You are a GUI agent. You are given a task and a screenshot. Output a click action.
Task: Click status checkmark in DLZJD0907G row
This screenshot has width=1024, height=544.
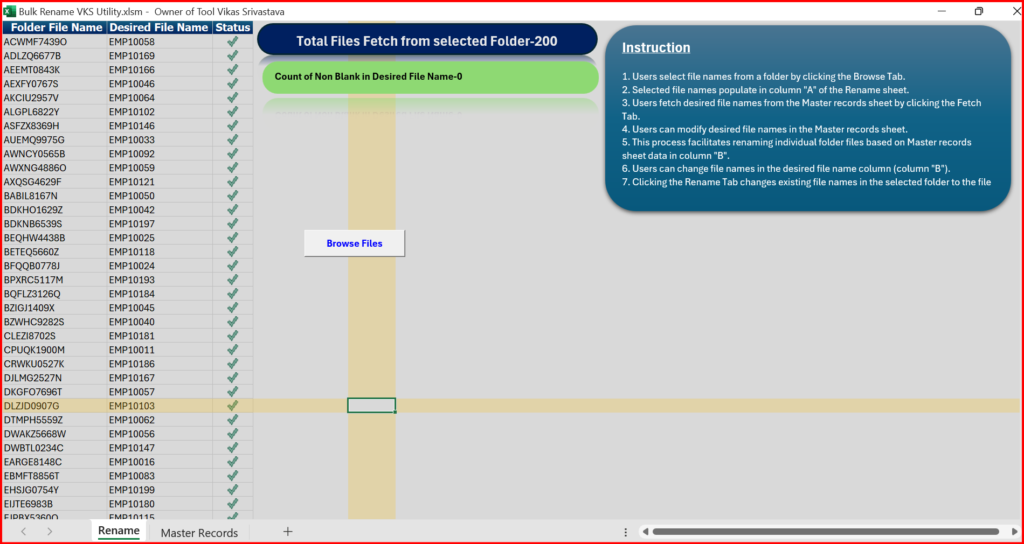point(233,406)
